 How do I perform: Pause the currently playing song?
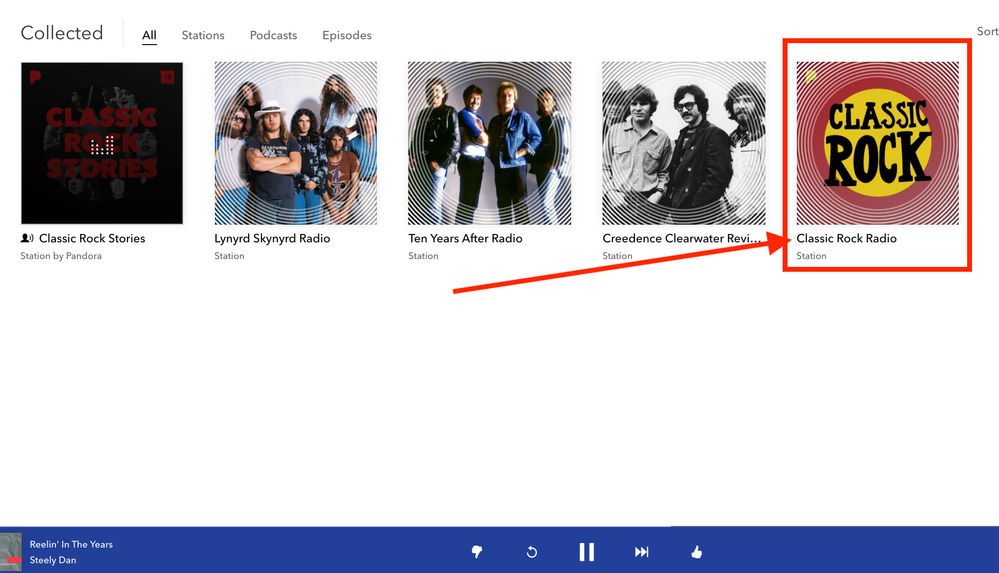pyautogui.click(x=586, y=552)
